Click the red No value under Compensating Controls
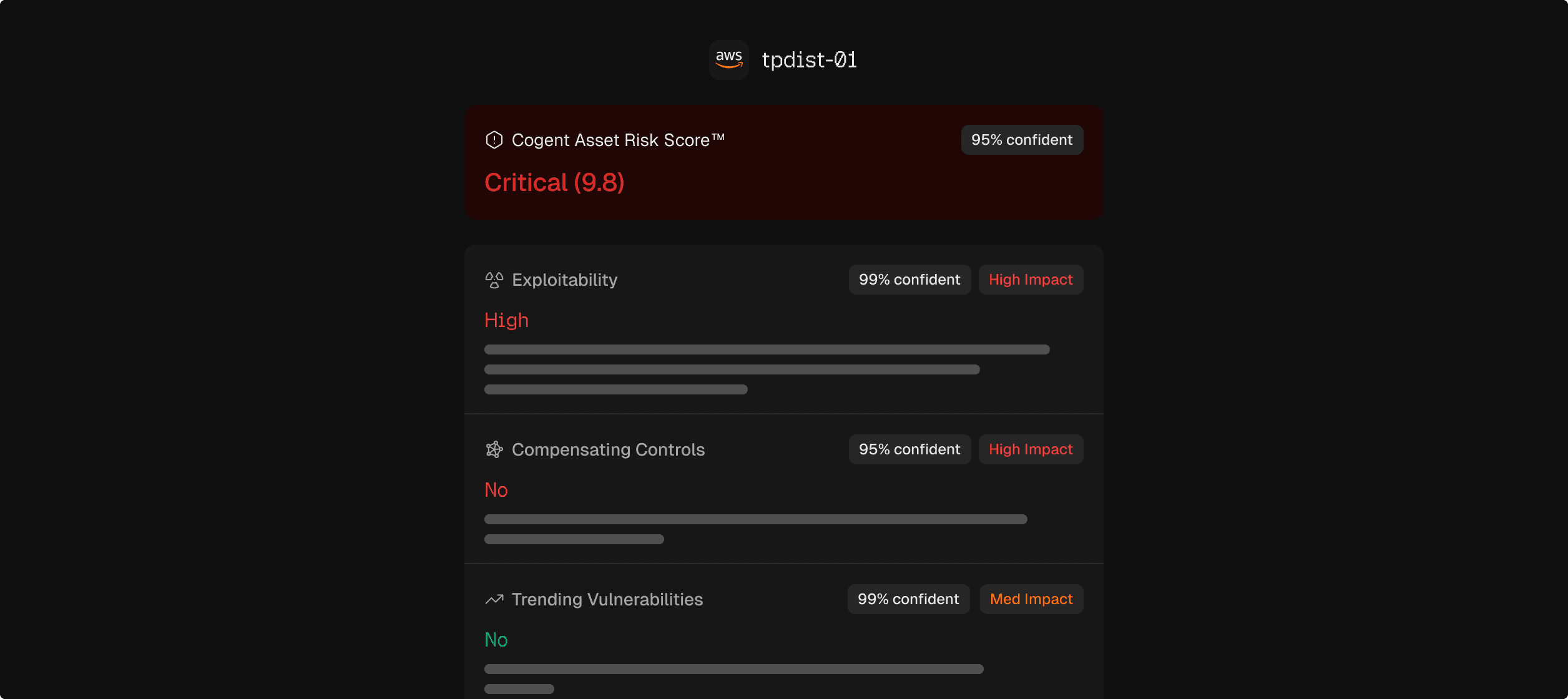The width and height of the screenshot is (1568, 699). click(496, 490)
